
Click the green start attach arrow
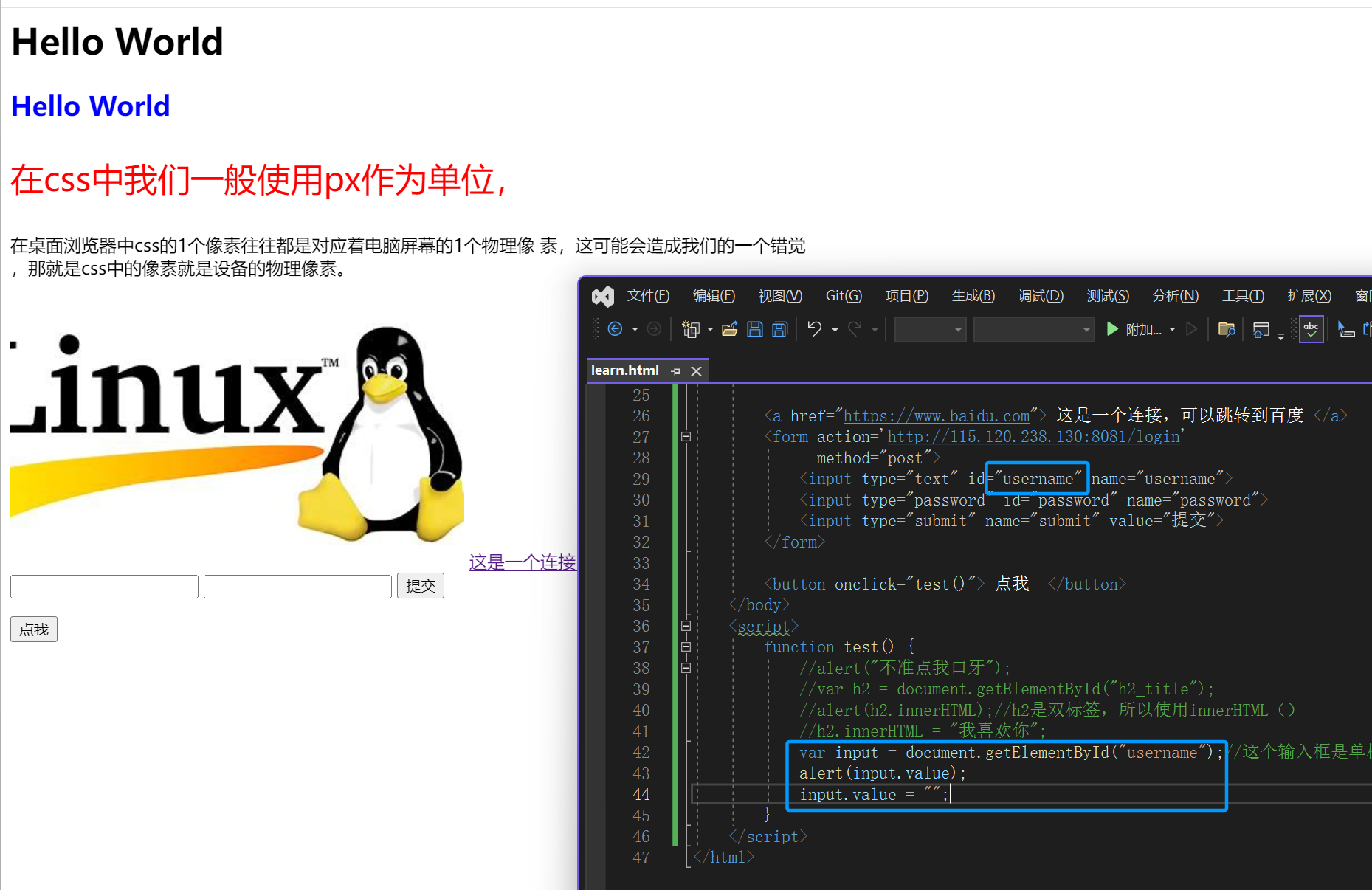click(x=1112, y=329)
